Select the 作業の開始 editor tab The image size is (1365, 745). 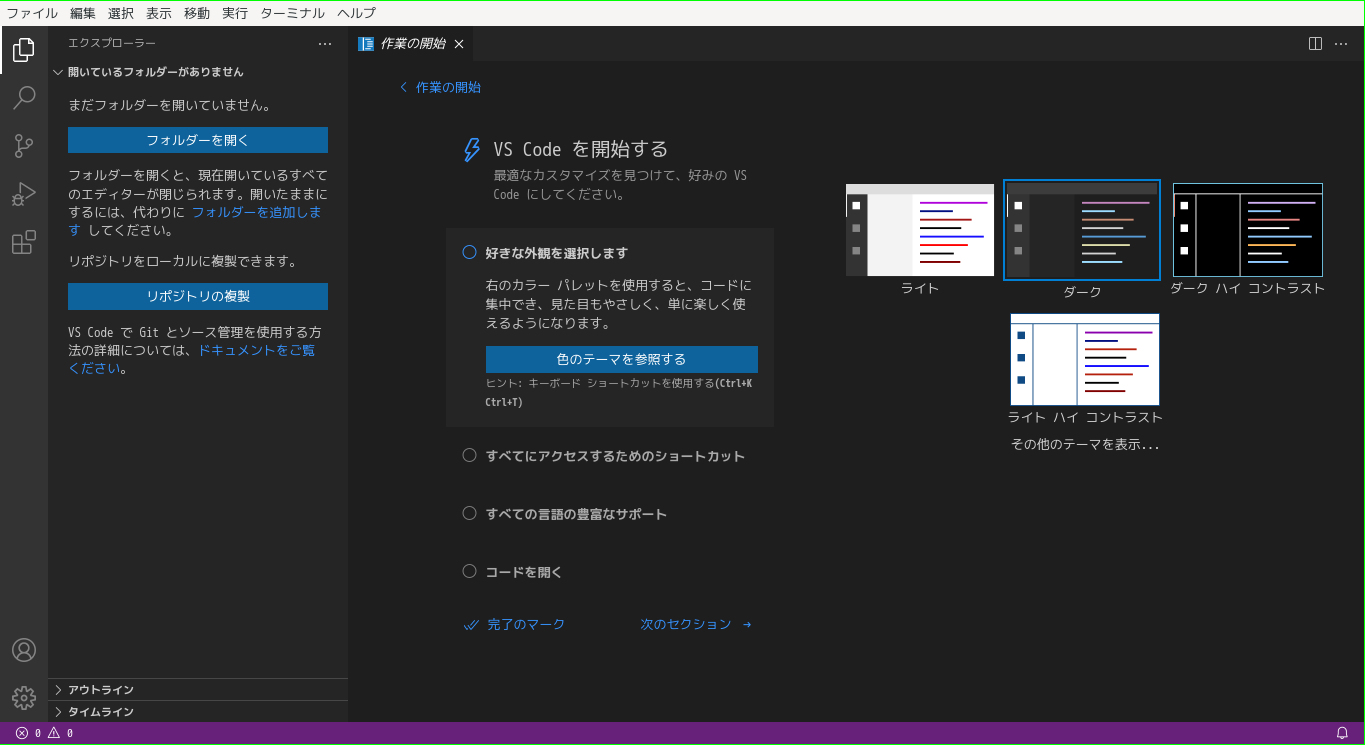point(411,44)
